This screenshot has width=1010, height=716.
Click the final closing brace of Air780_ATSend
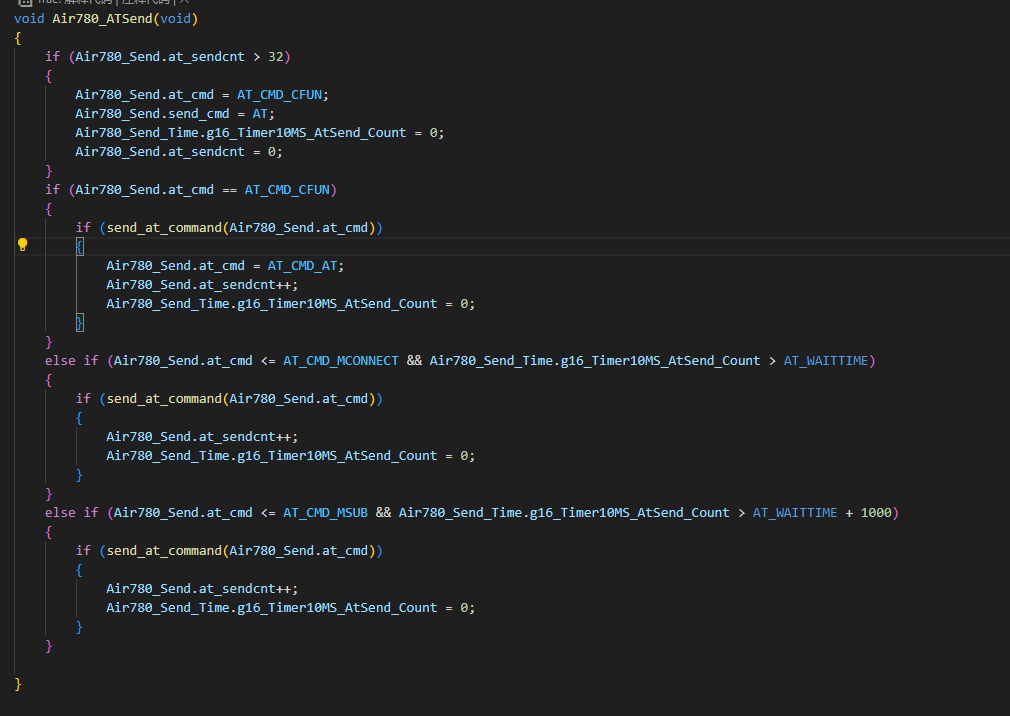(x=18, y=684)
